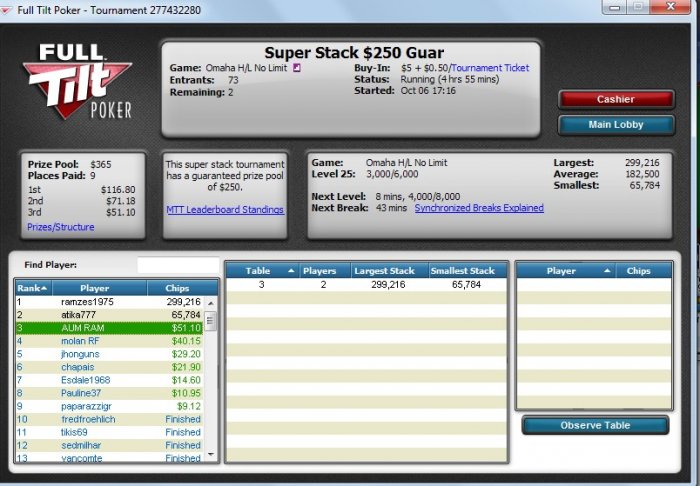Select Table 3 row in the tables list
This screenshot has width=700, height=486.
[367, 285]
